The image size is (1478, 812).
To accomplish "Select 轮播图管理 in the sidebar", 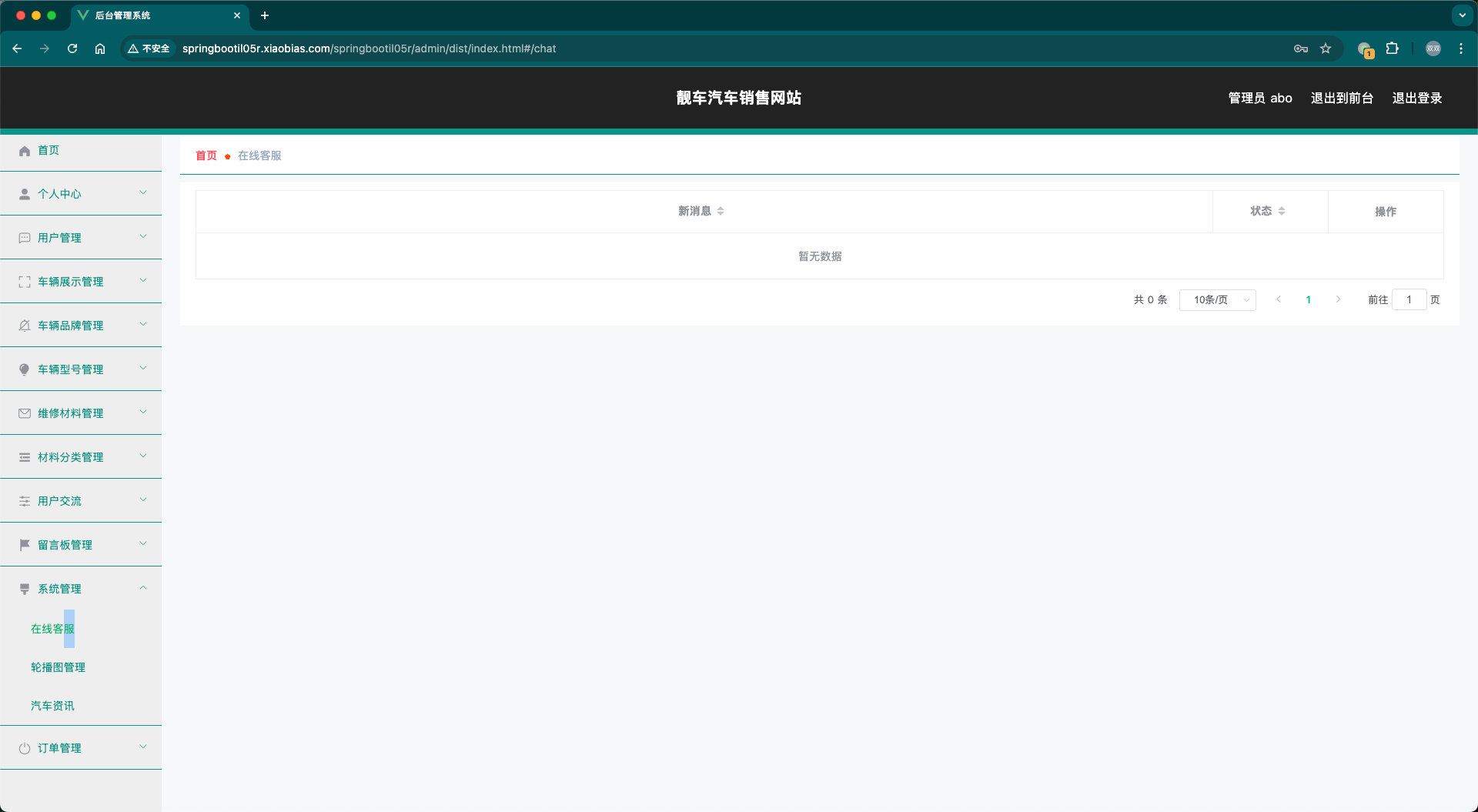I will pyautogui.click(x=58, y=667).
